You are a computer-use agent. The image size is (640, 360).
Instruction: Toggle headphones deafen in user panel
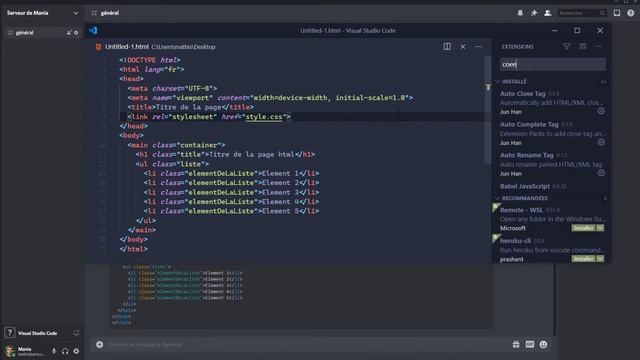tap(65, 351)
